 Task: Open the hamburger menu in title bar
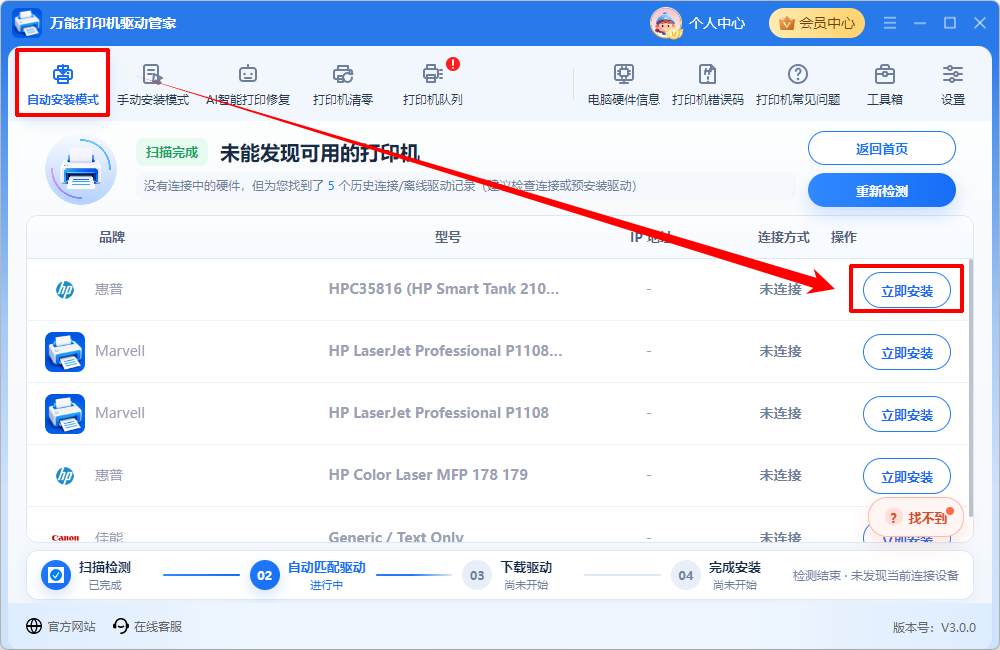[x=890, y=23]
